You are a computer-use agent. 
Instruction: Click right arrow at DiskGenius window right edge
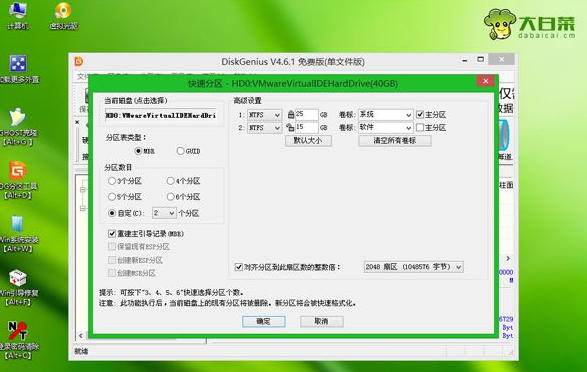click(x=508, y=258)
